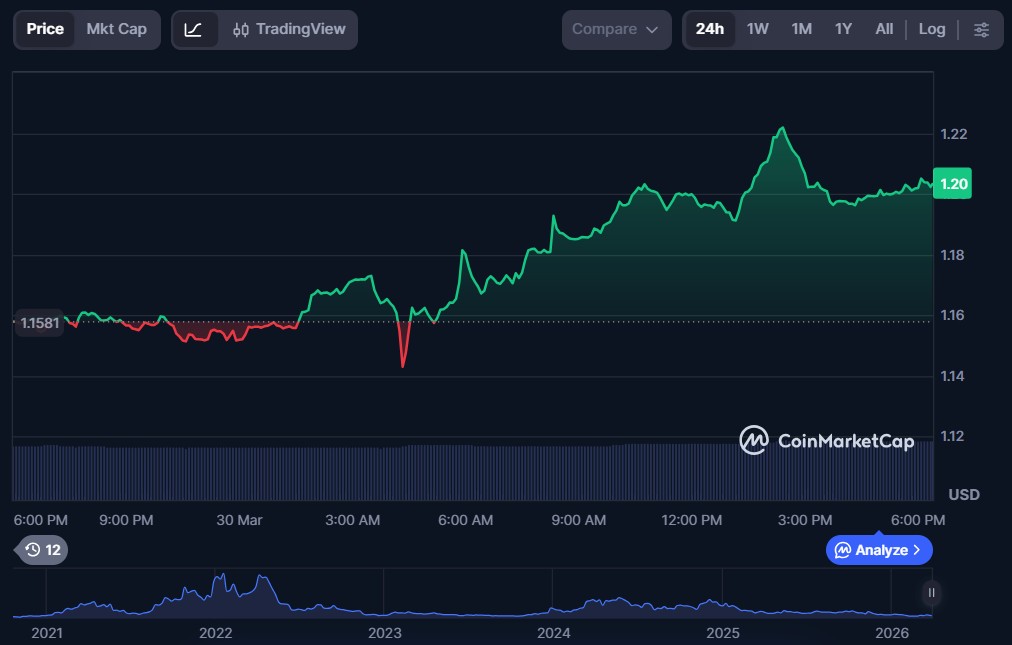Switch to the 1Y time range
This screenshot has height=645, width=1012.
(x=843, y=29)
